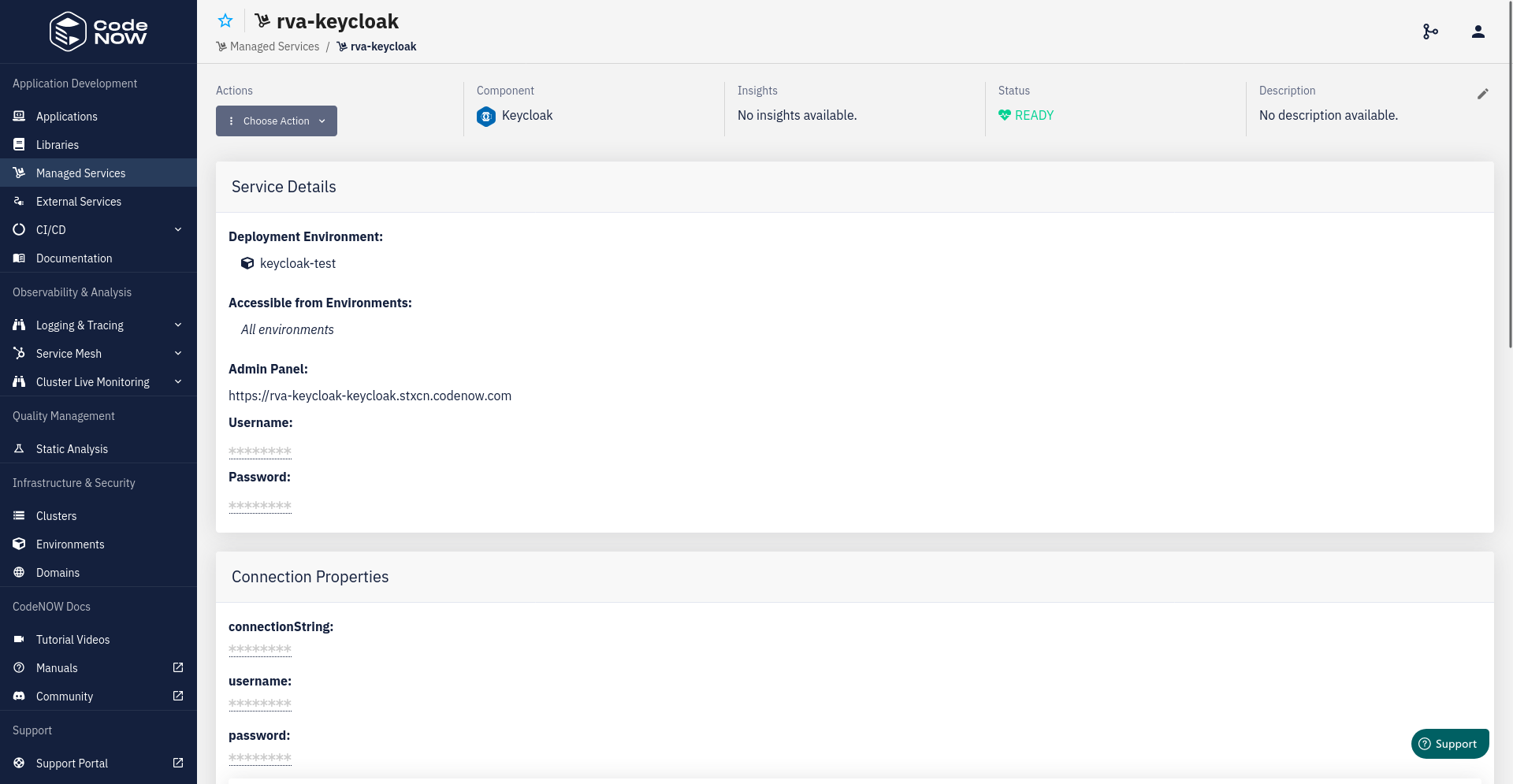Click Managed Services breadcrumb link
The image size is (1513, 784).
tap(268, 46)
